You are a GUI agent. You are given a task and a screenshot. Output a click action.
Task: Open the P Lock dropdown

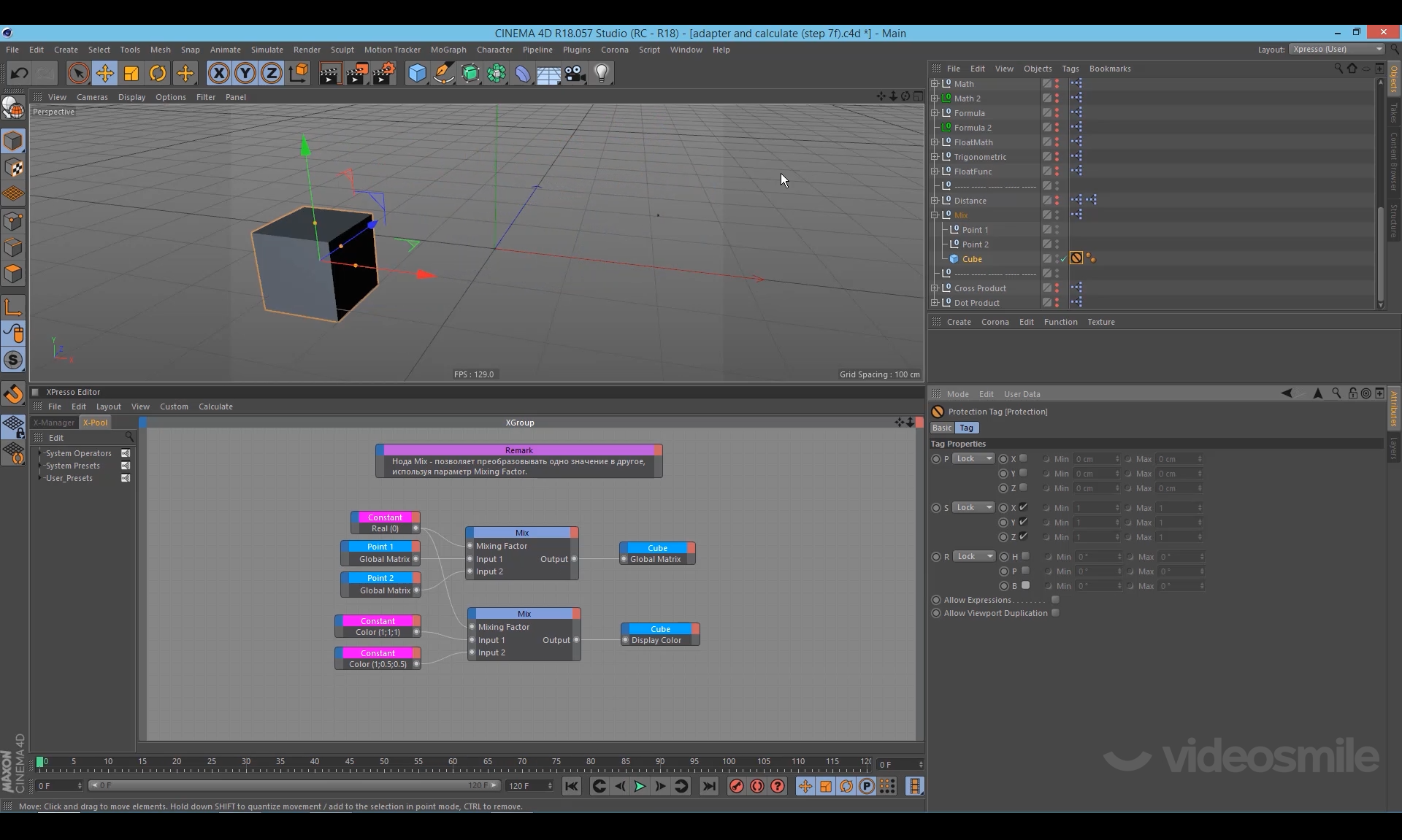click(x=973, y=458)
